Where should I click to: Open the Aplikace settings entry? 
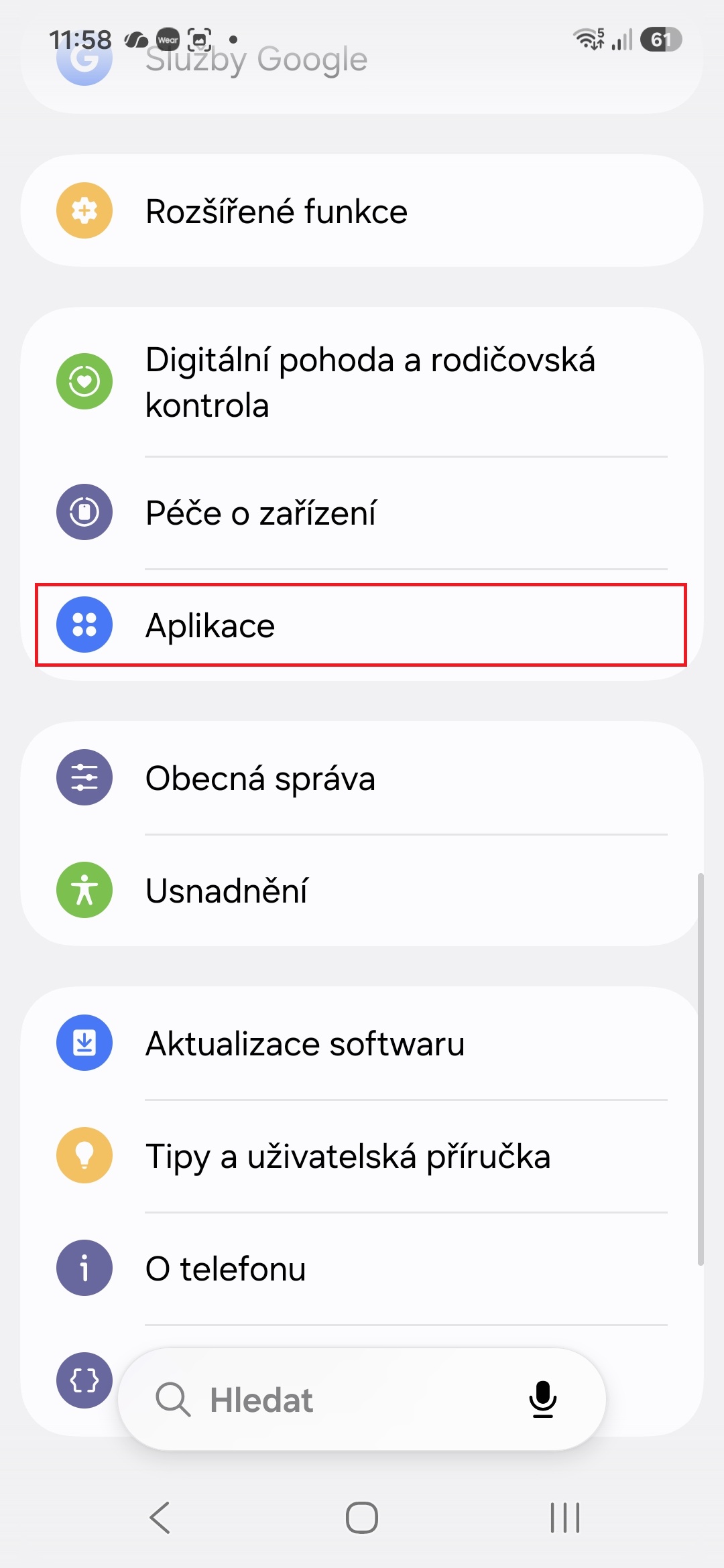tap(361, 625)
